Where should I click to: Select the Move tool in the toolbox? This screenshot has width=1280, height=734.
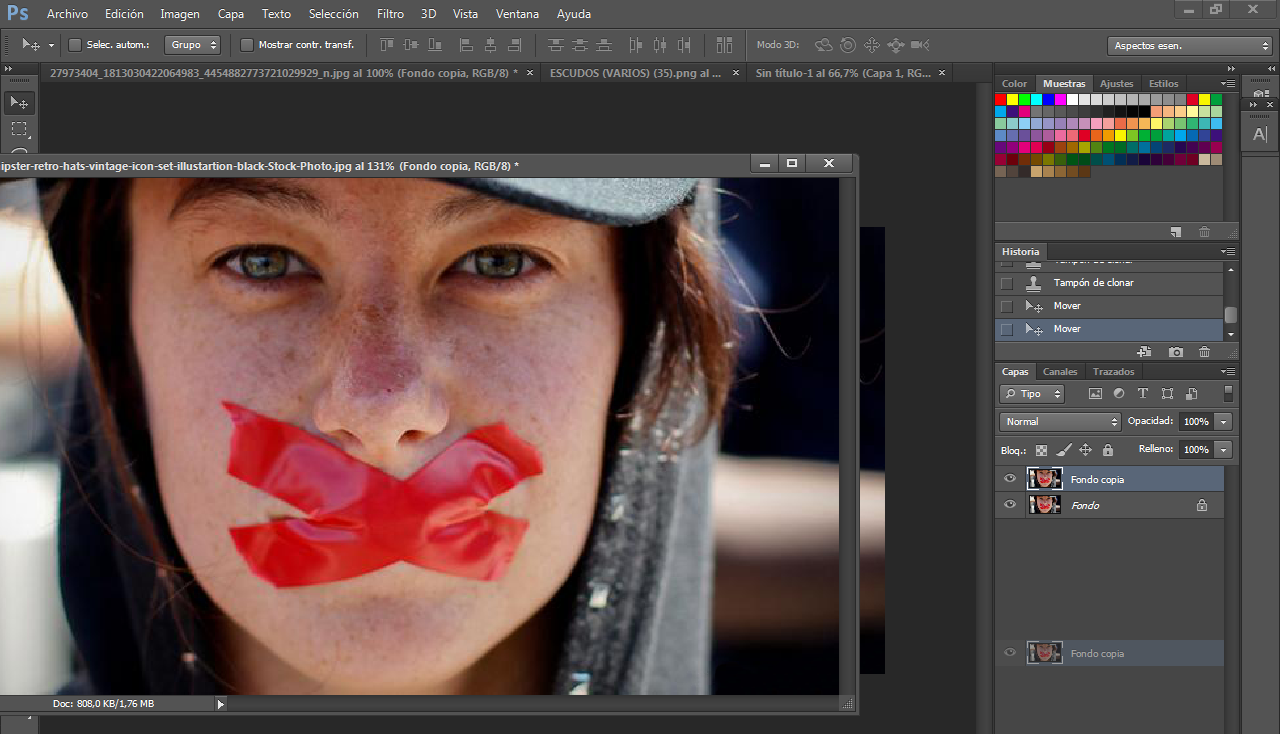coord(20,103)
